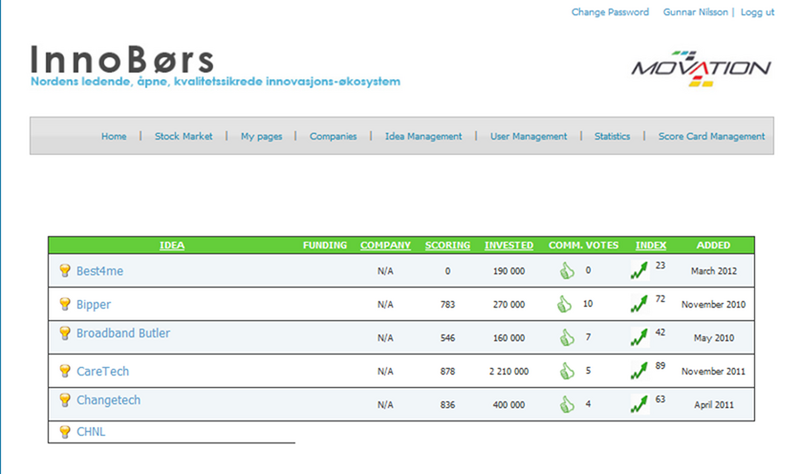This screenshot has width=800, height=474.
Task: Click the scoring value 836
Action: click(447, 405)
